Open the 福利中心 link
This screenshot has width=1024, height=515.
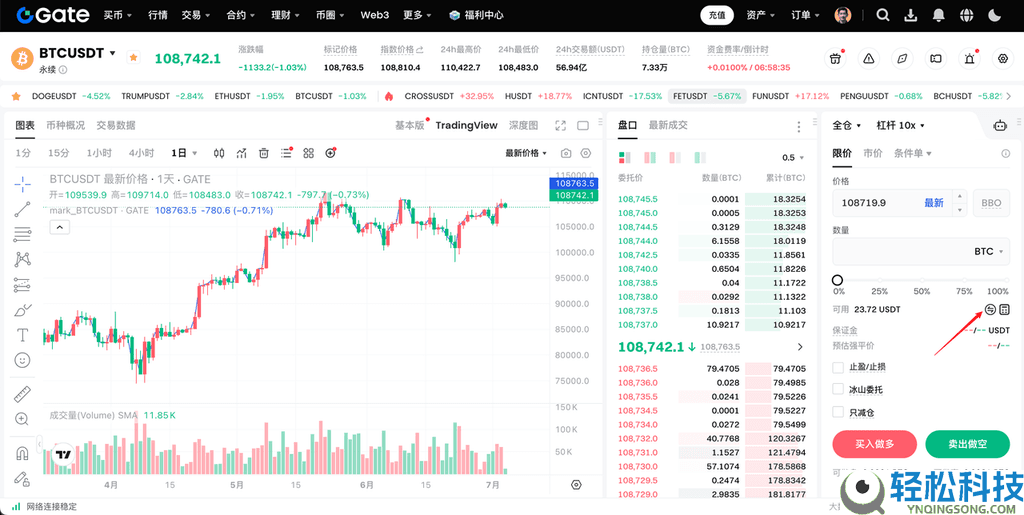476,15
